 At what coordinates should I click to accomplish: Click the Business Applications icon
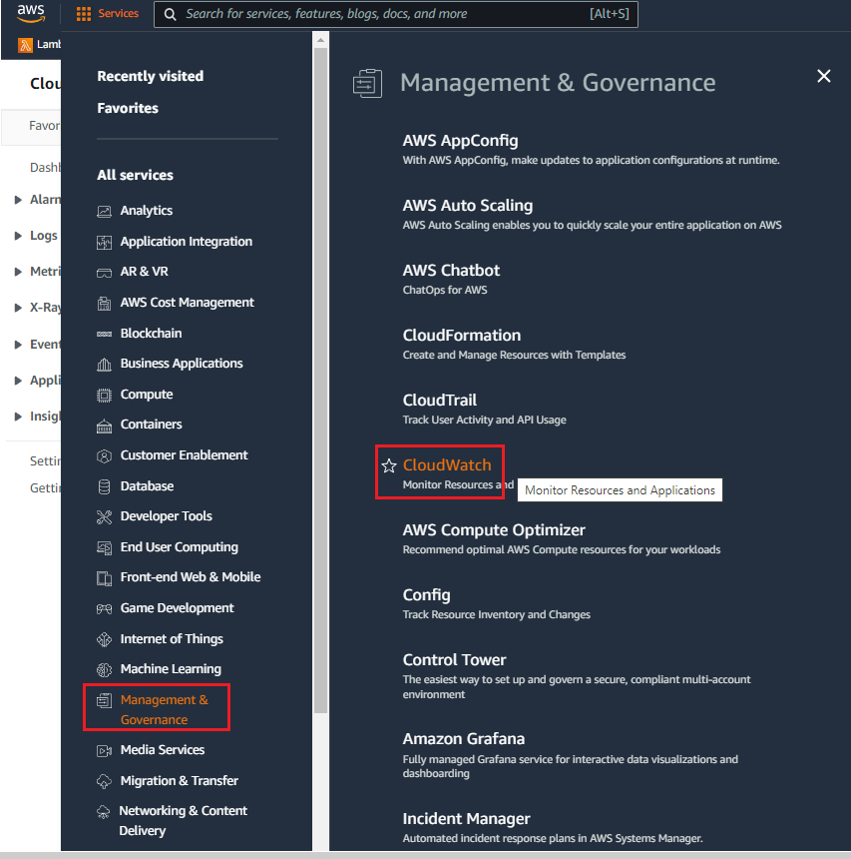(x=104, y=364)
